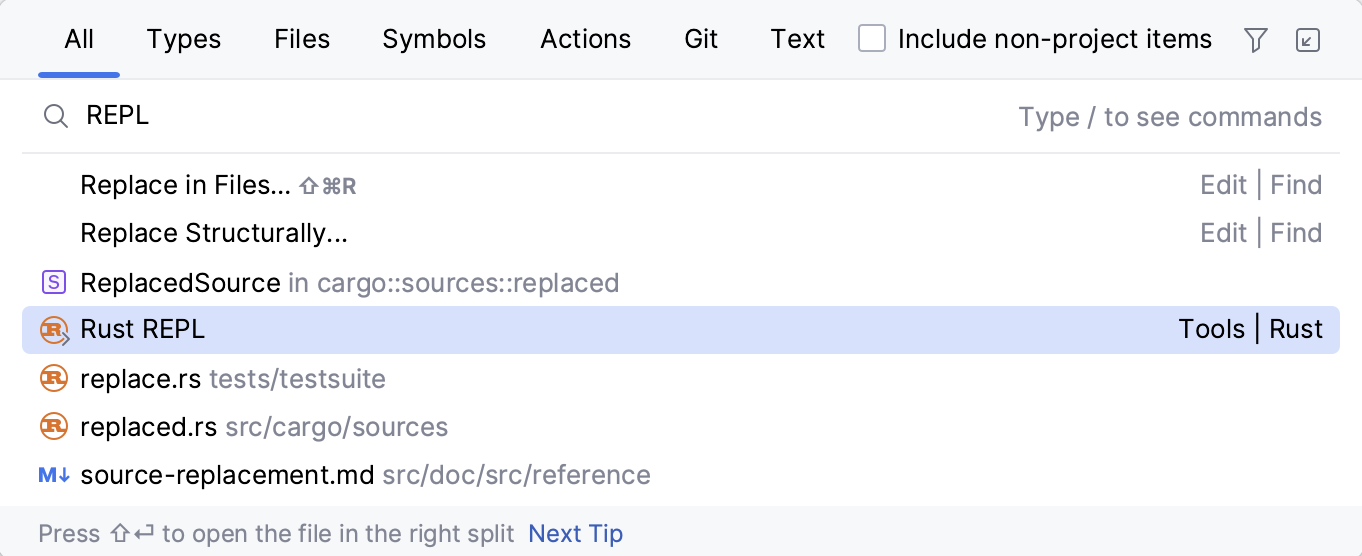Enable Include non-project items checkbox
1362x556 pixels.
(872, 39)
